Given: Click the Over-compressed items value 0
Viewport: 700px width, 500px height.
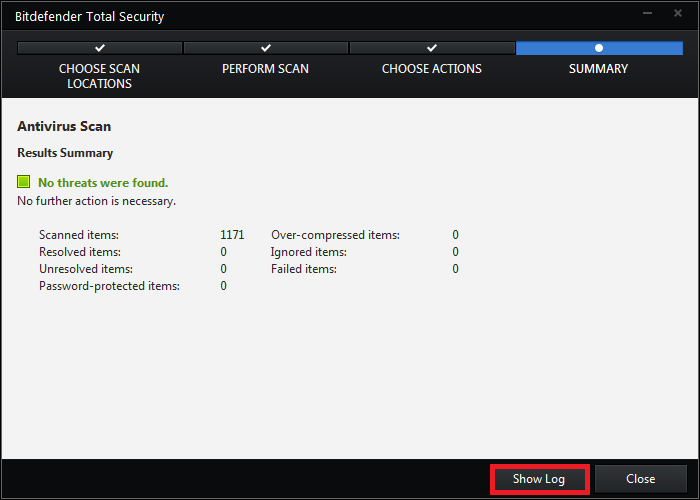Looking at the screenshot, I should point(455,235).
